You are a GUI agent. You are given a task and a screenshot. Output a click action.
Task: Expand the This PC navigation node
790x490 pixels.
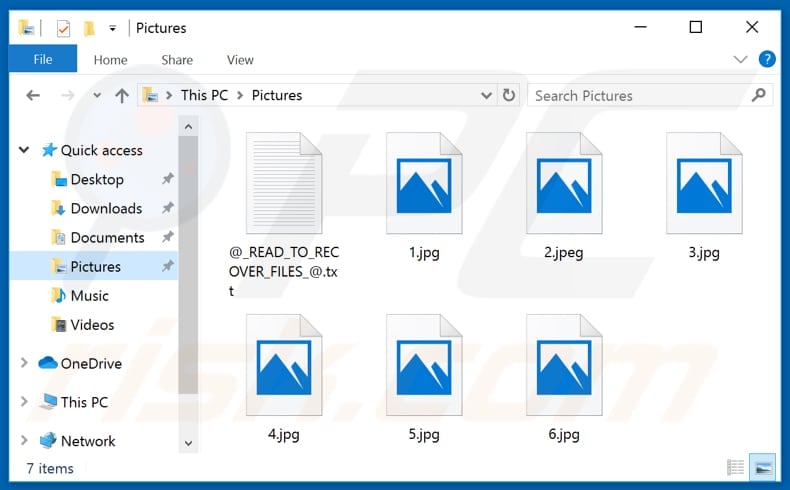[25, 402]
